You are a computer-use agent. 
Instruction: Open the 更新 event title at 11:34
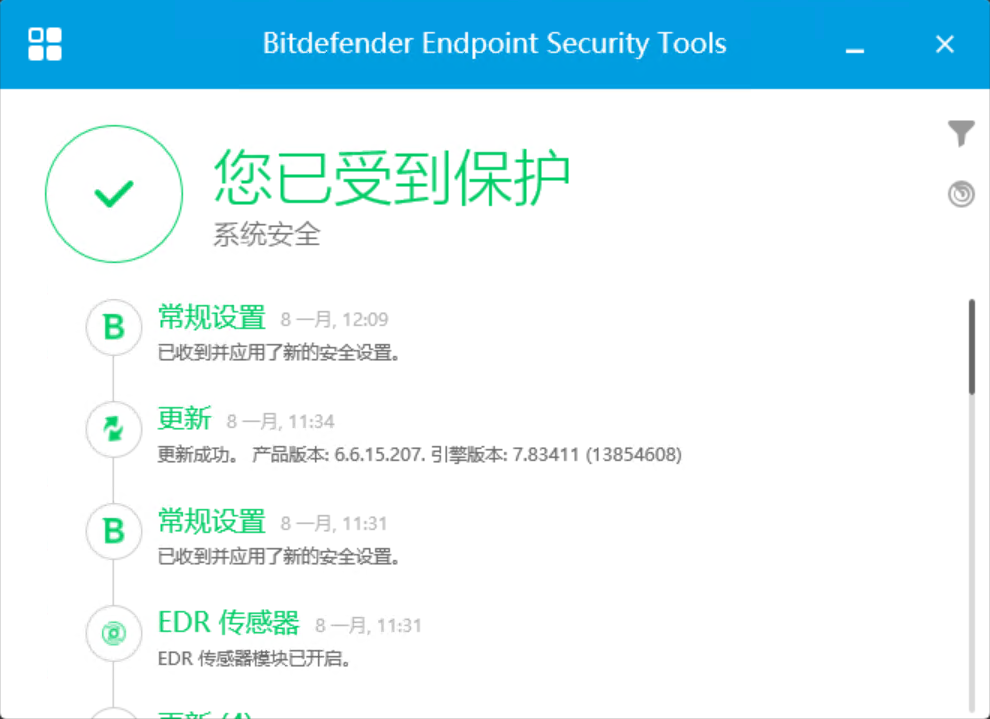(185, 420)
